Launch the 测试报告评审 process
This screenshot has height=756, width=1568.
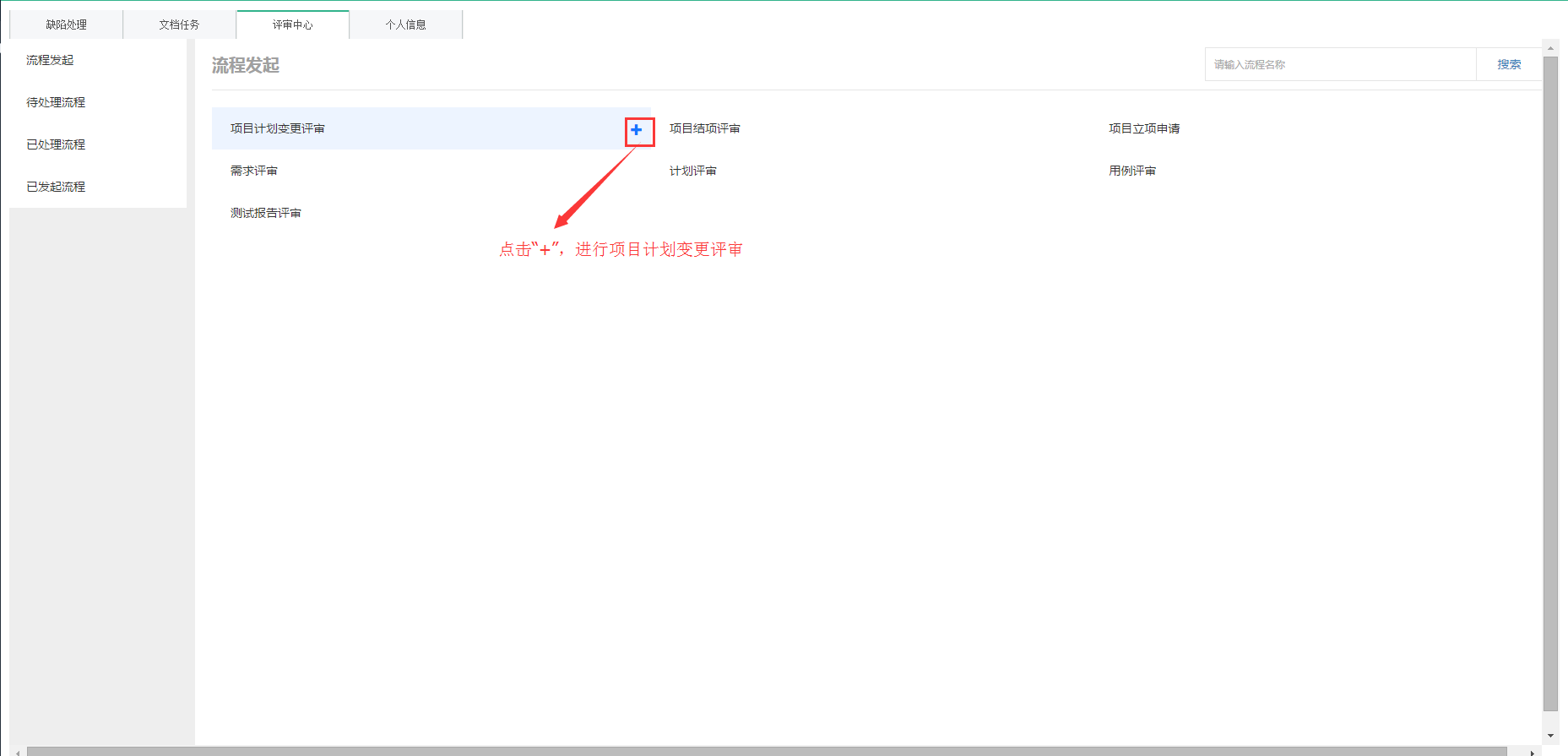point(266,213)
